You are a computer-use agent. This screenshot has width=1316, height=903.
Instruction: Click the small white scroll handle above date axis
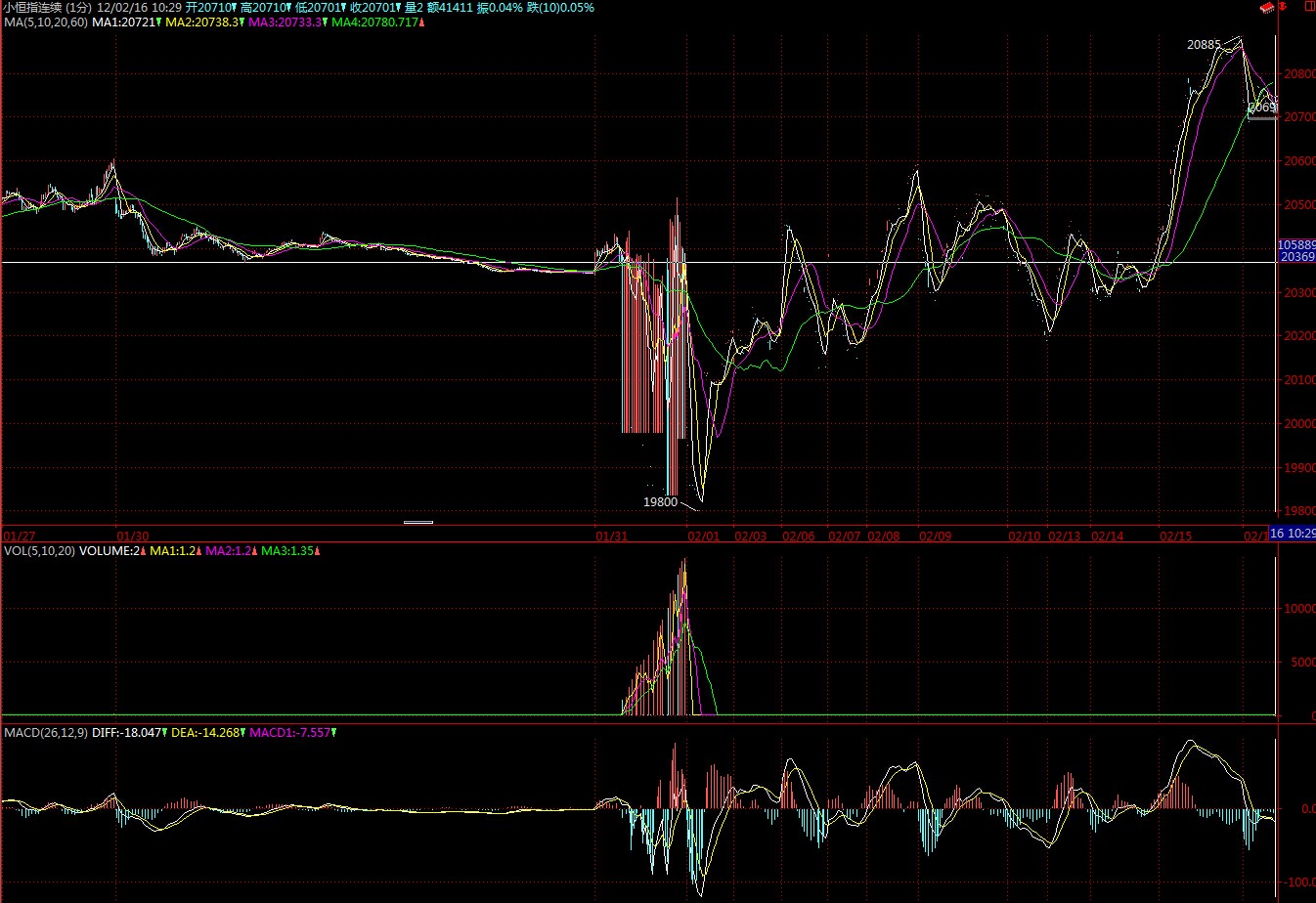[417, 522]
